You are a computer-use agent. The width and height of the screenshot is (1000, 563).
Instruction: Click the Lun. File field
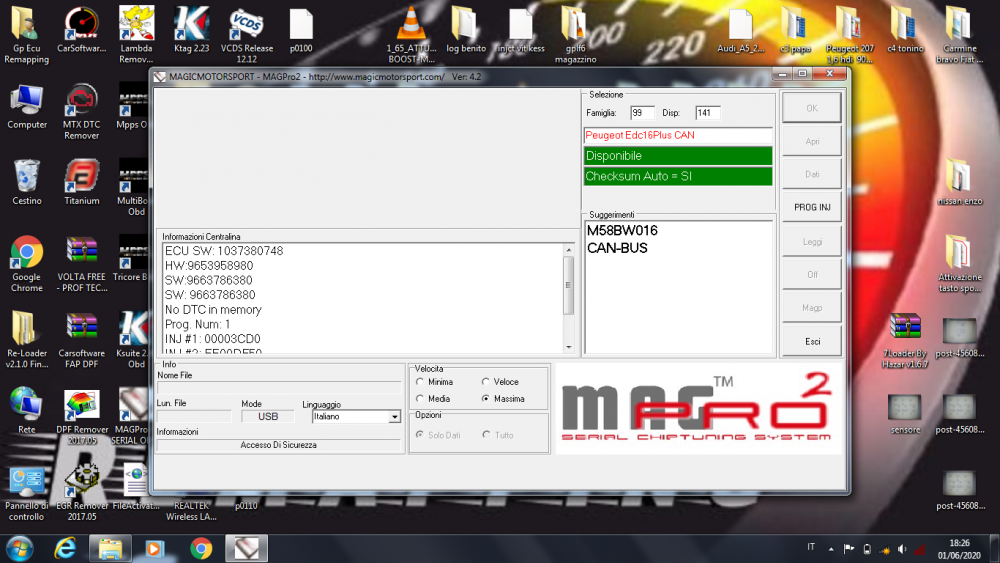point(194,416)
